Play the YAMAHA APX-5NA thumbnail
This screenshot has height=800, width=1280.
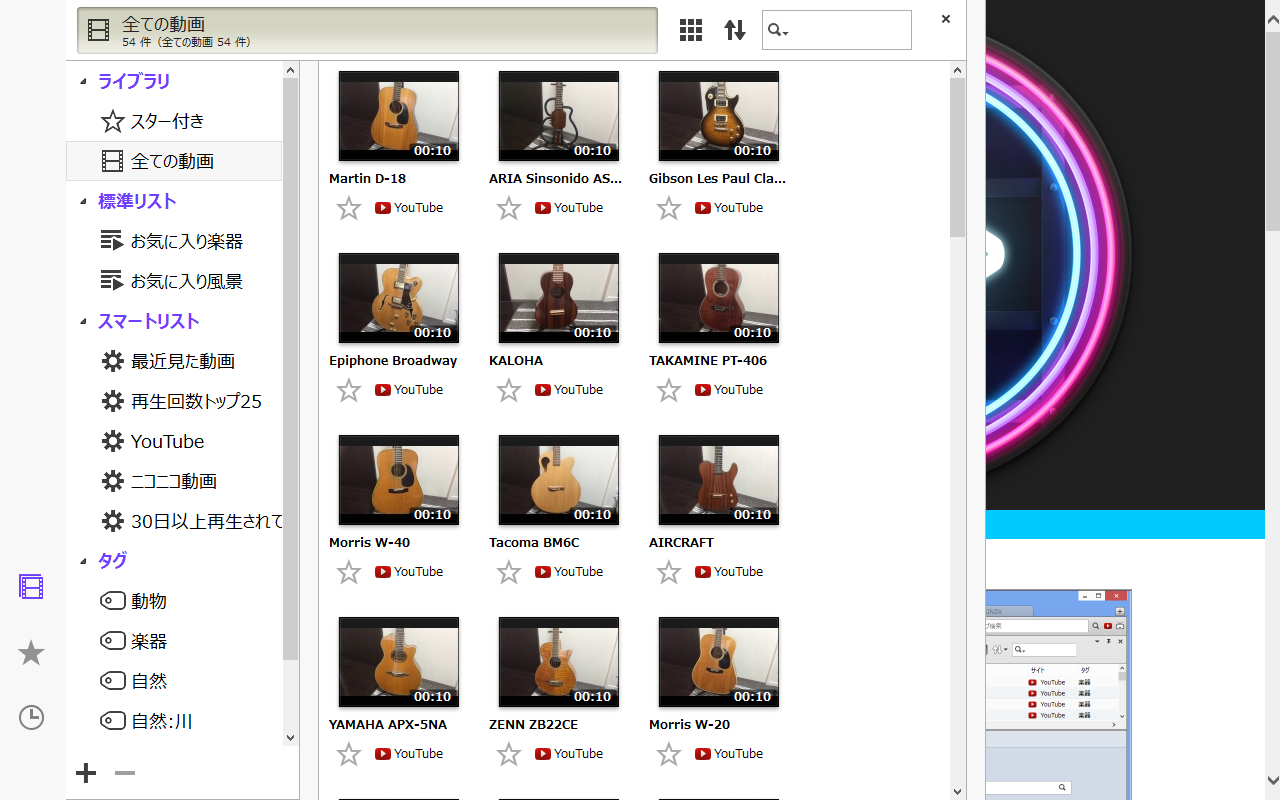click(399, 662)
